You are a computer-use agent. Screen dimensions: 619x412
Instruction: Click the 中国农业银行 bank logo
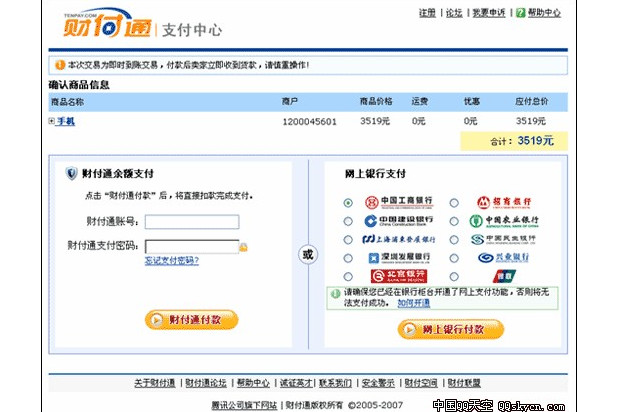coord(507,221)
